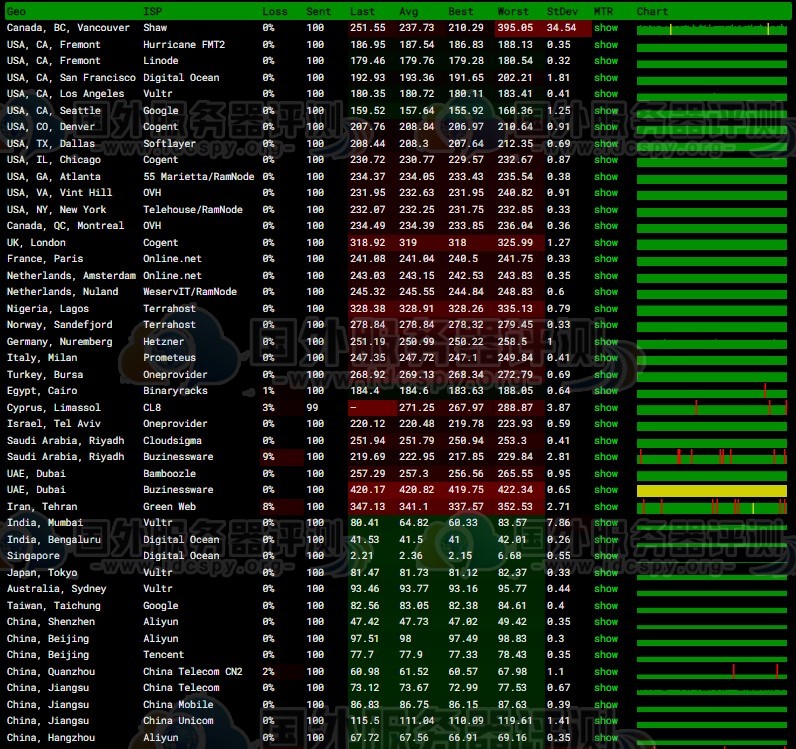Show MTR for Nigeria Lagos Terrahost
The height and width of the screenshot is (749, 796).
tap(606, 309)
